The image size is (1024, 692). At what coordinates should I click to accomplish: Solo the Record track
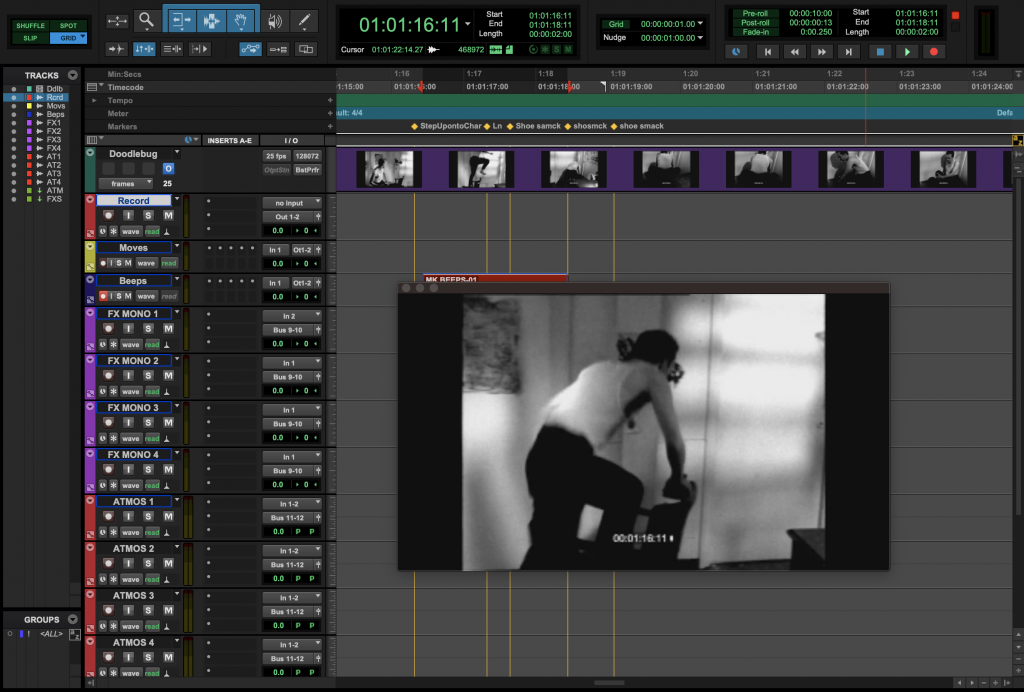pos(148,216)
